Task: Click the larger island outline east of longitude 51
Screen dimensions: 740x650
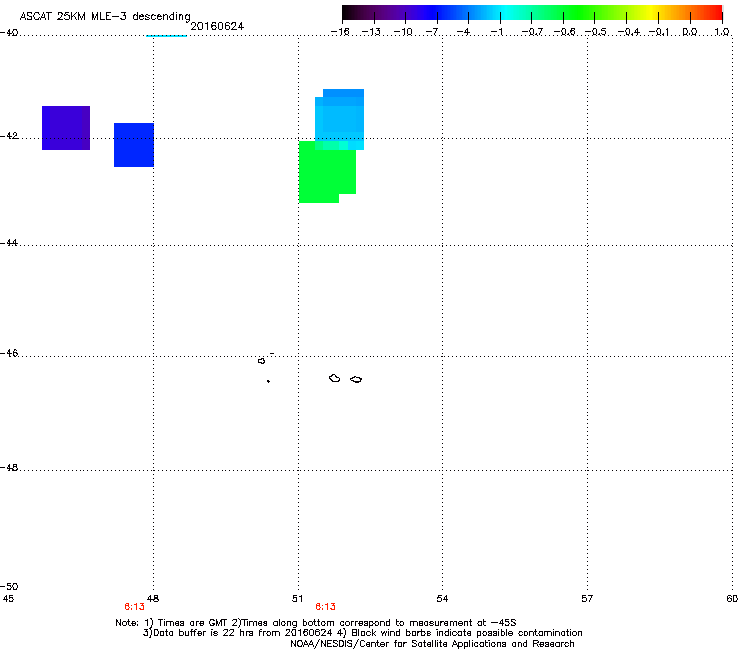Action: coord(335,378)
